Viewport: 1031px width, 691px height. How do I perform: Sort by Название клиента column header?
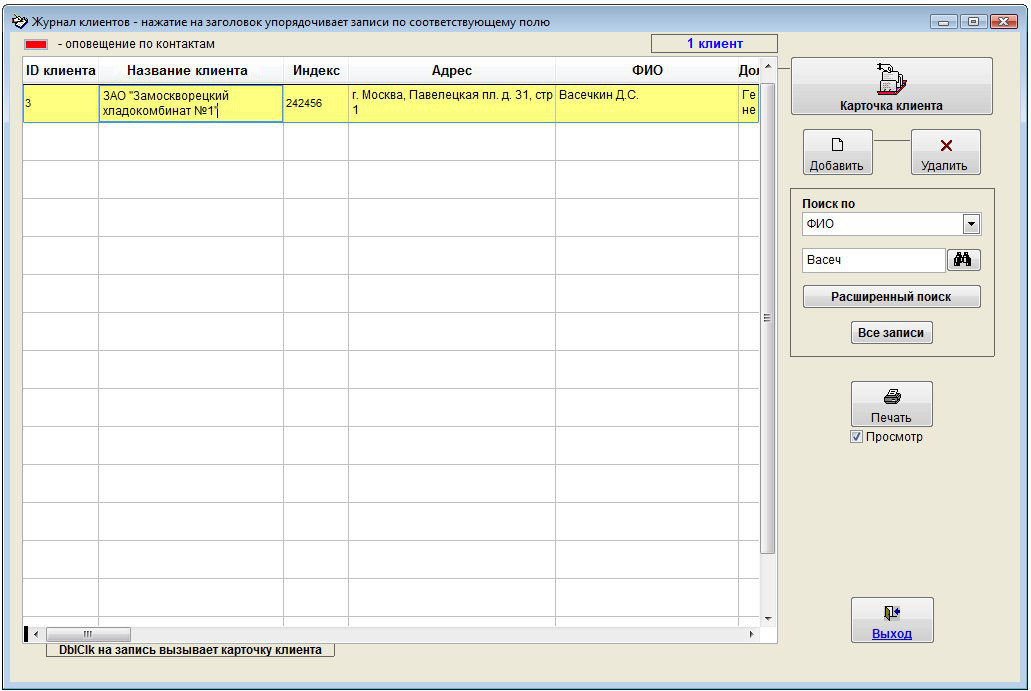point(187,71)
